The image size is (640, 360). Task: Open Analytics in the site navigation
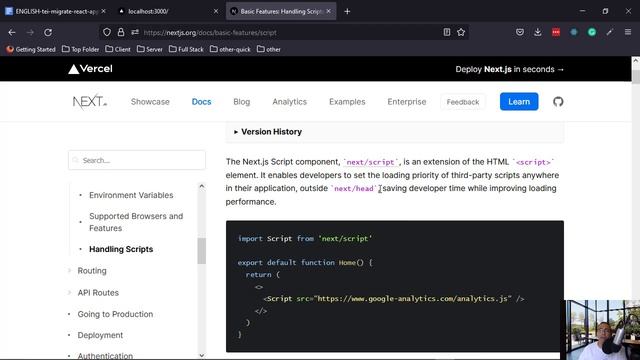(289, 102)
